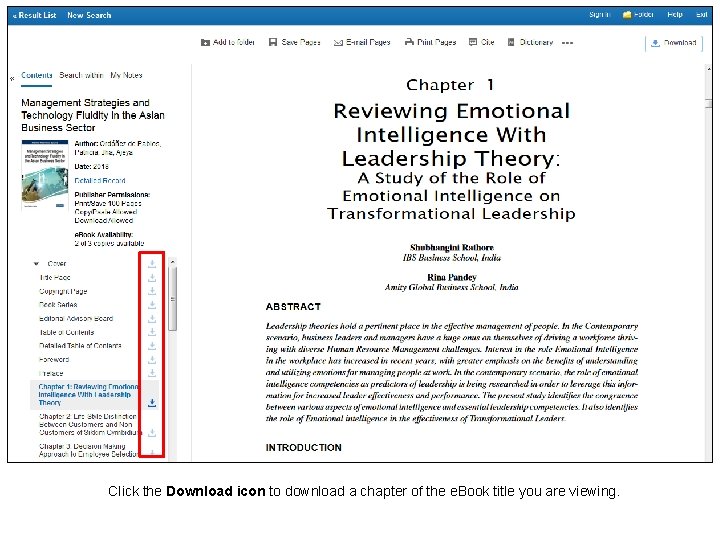Click Sign In link
Screen dimensions: 720x540
pos(600,15)
